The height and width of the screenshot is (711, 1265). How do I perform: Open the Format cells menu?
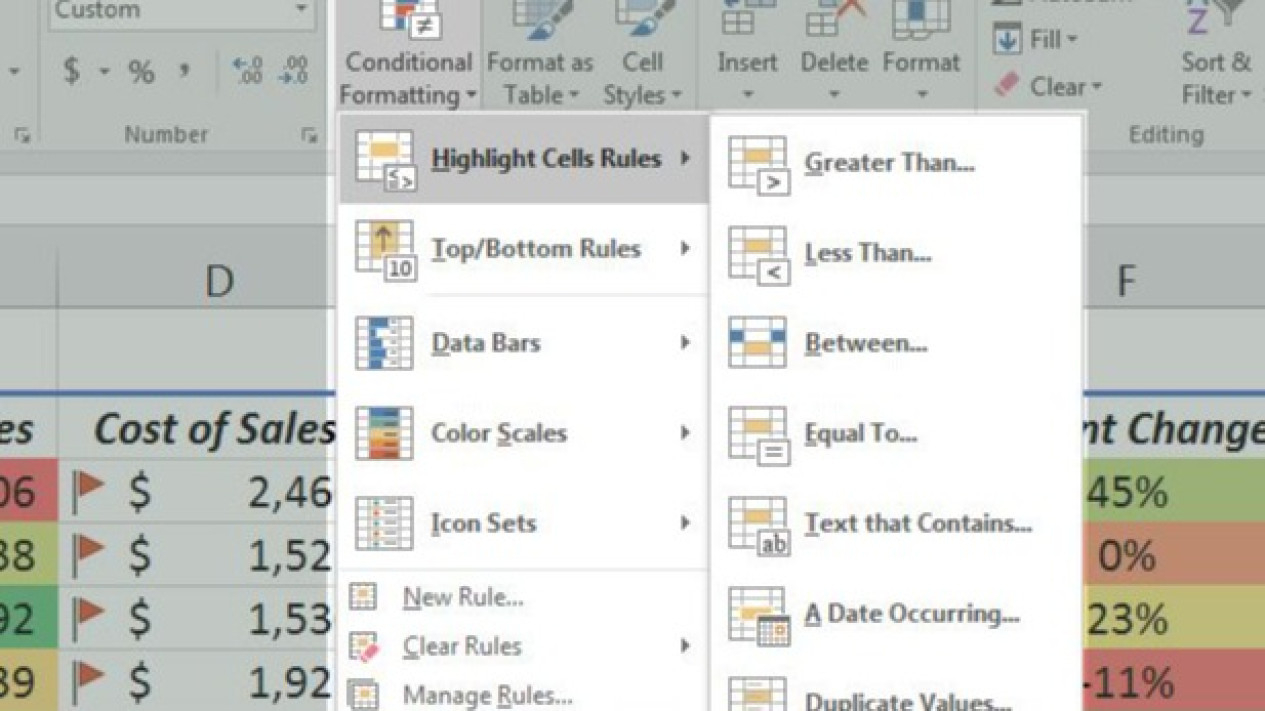tap(921, 56)
